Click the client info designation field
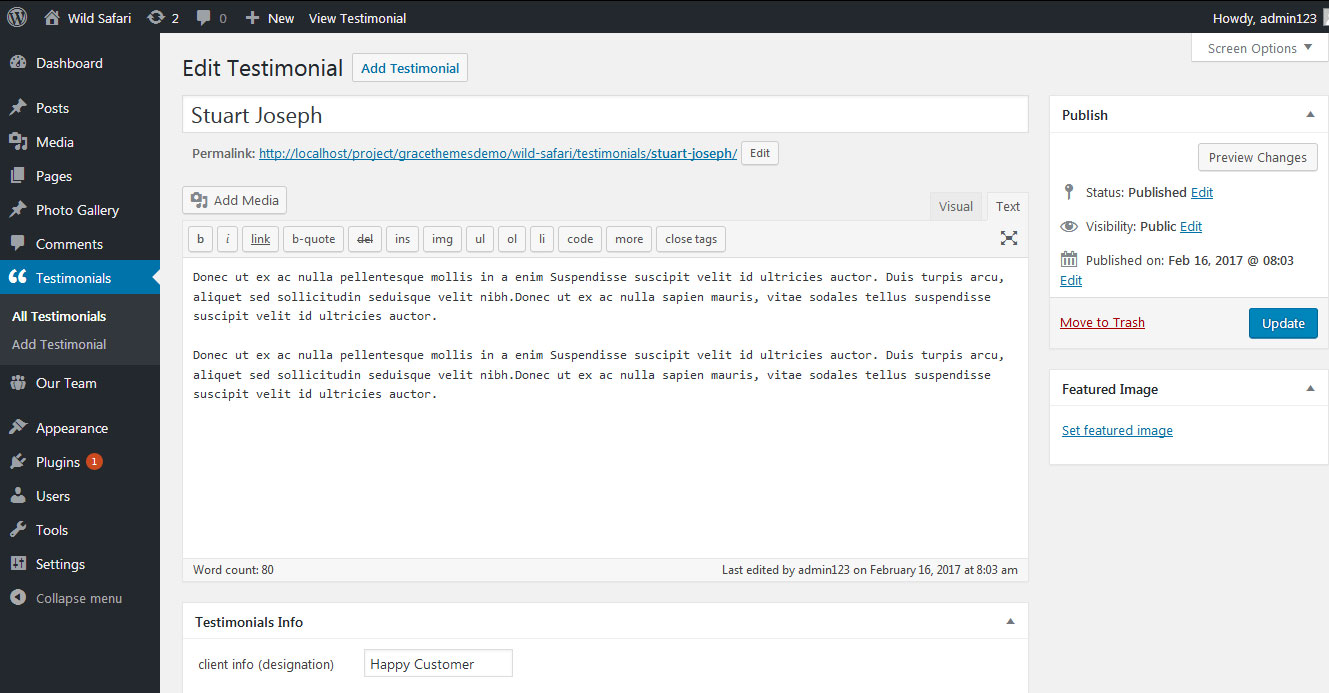Screen dimensions: 1329x693 (x=438, y=663)
